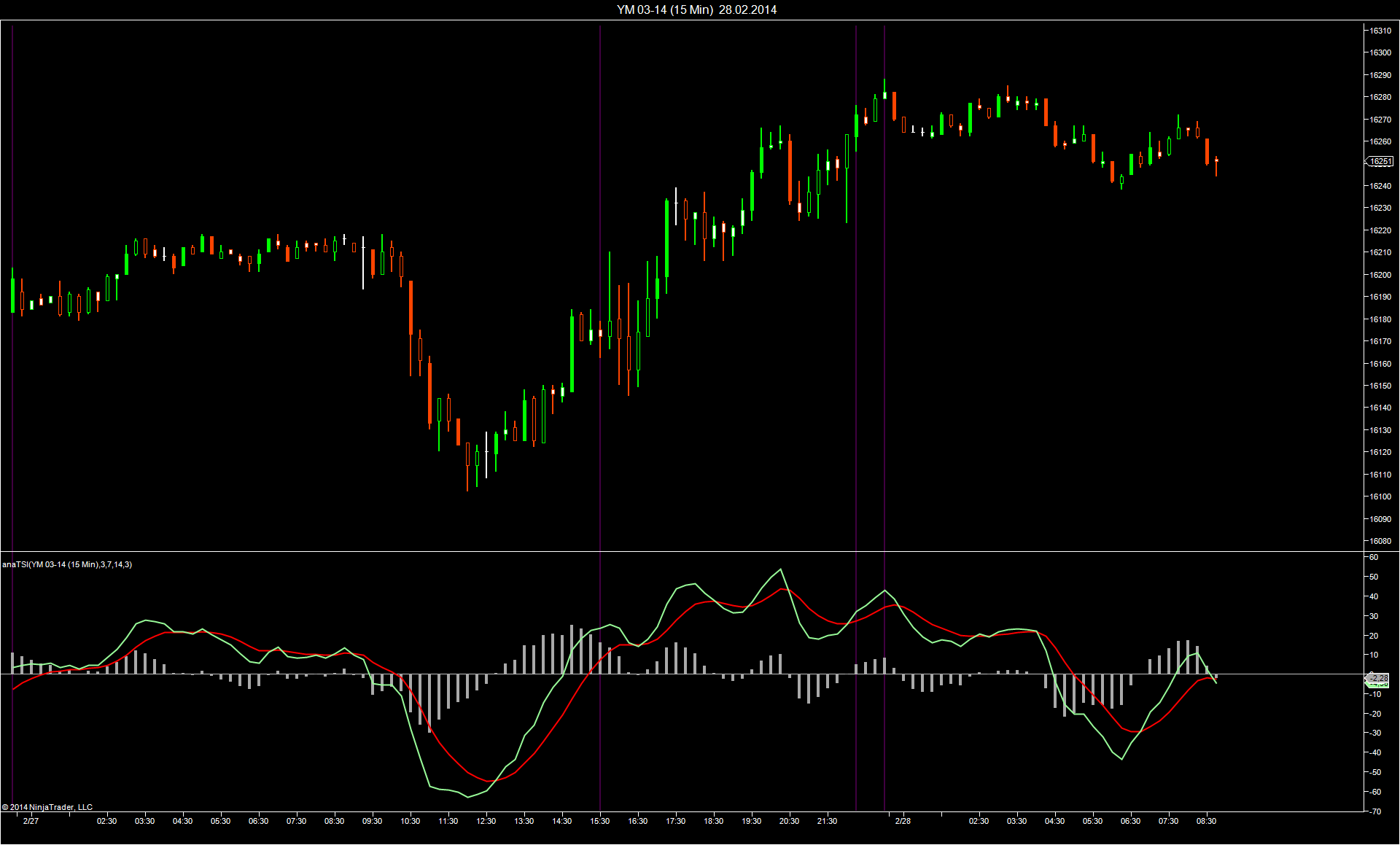Viewport: 1400px width, 845px height.
Task: Click the 16080 price axis label
Action: [1380, 541]
